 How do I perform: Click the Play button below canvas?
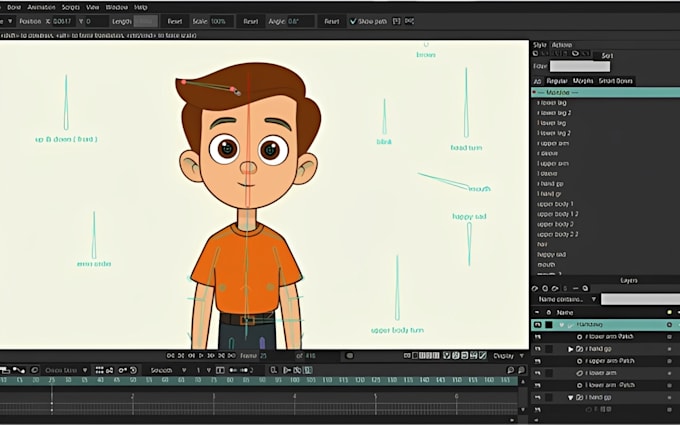click(x=201, y=356)
